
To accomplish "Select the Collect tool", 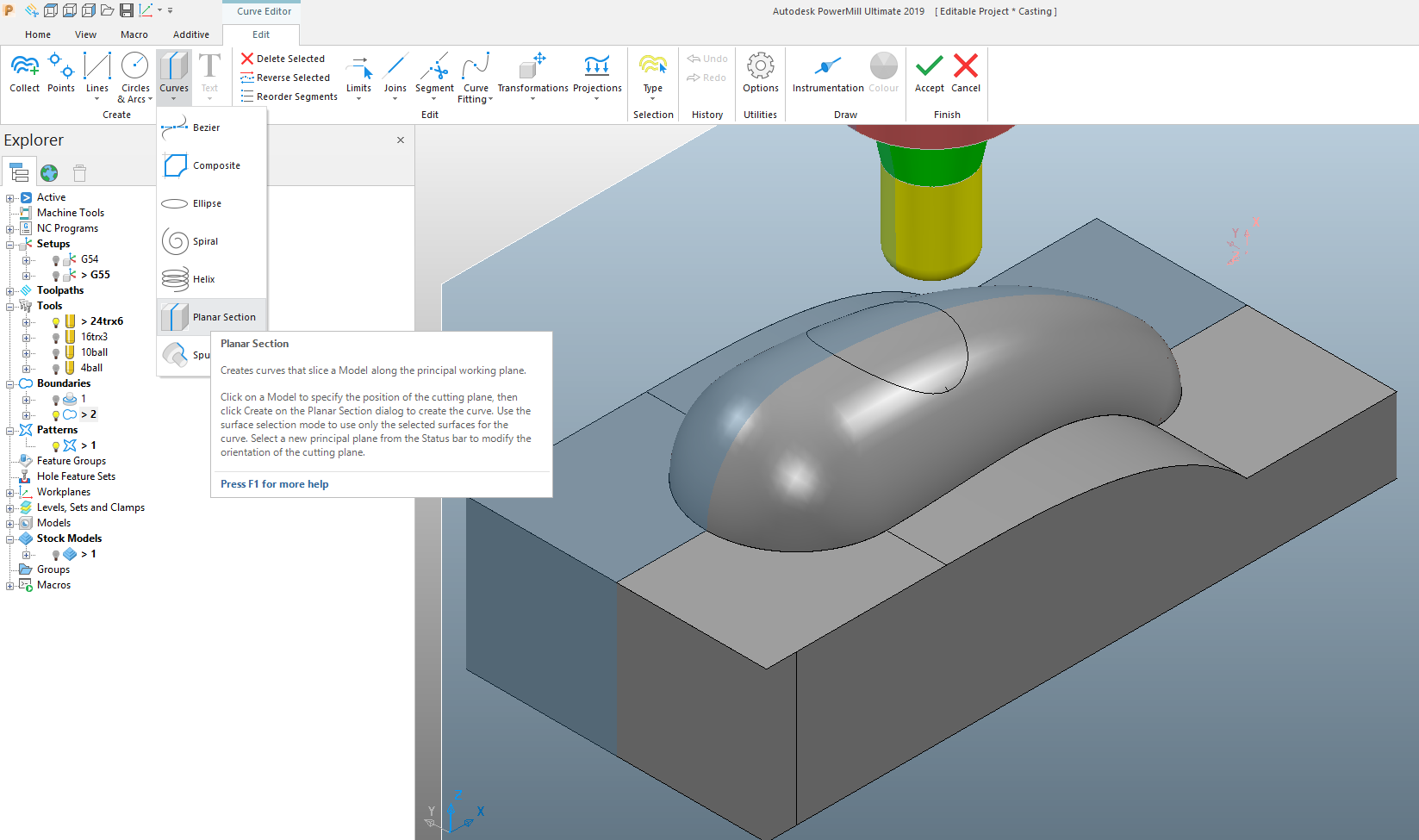I will [24, 76].
